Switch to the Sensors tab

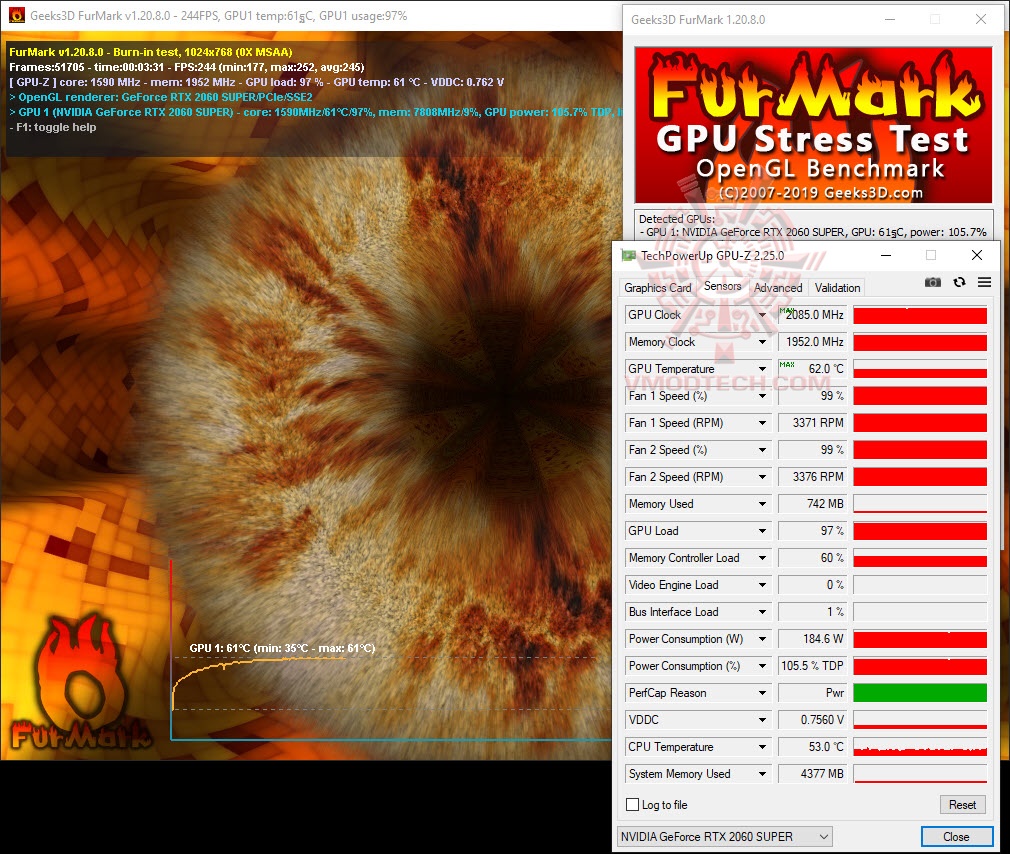pos(722,286)
